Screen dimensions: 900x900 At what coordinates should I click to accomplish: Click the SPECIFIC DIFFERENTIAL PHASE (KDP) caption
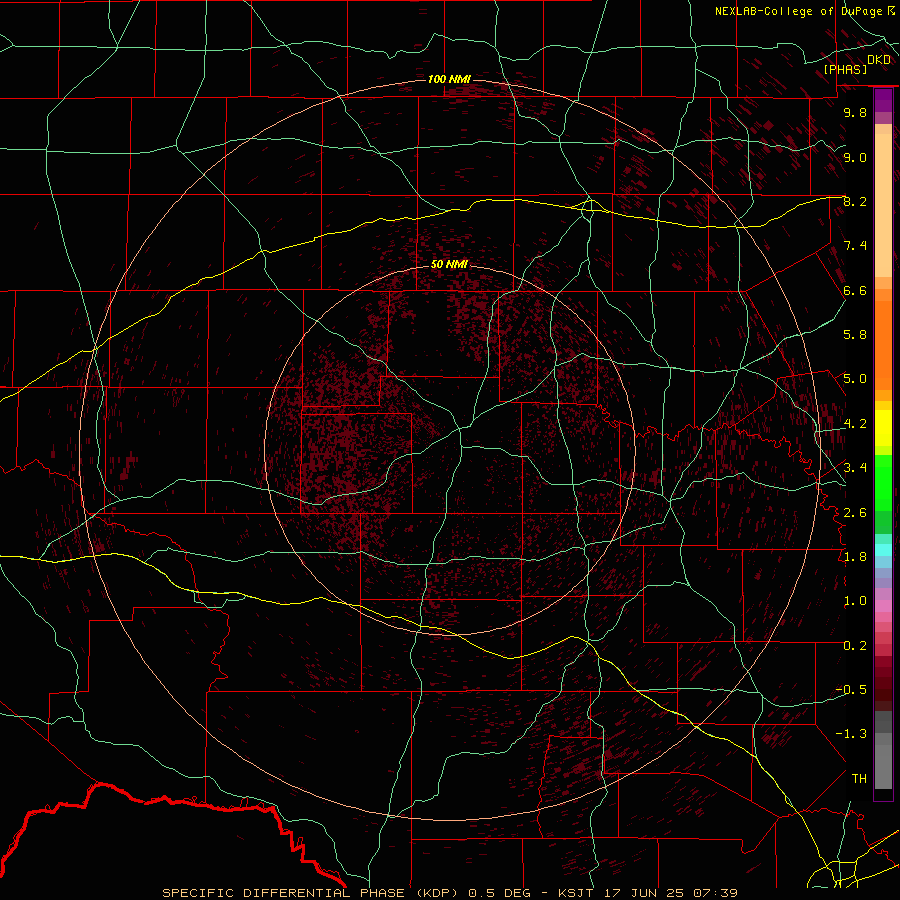311,893
